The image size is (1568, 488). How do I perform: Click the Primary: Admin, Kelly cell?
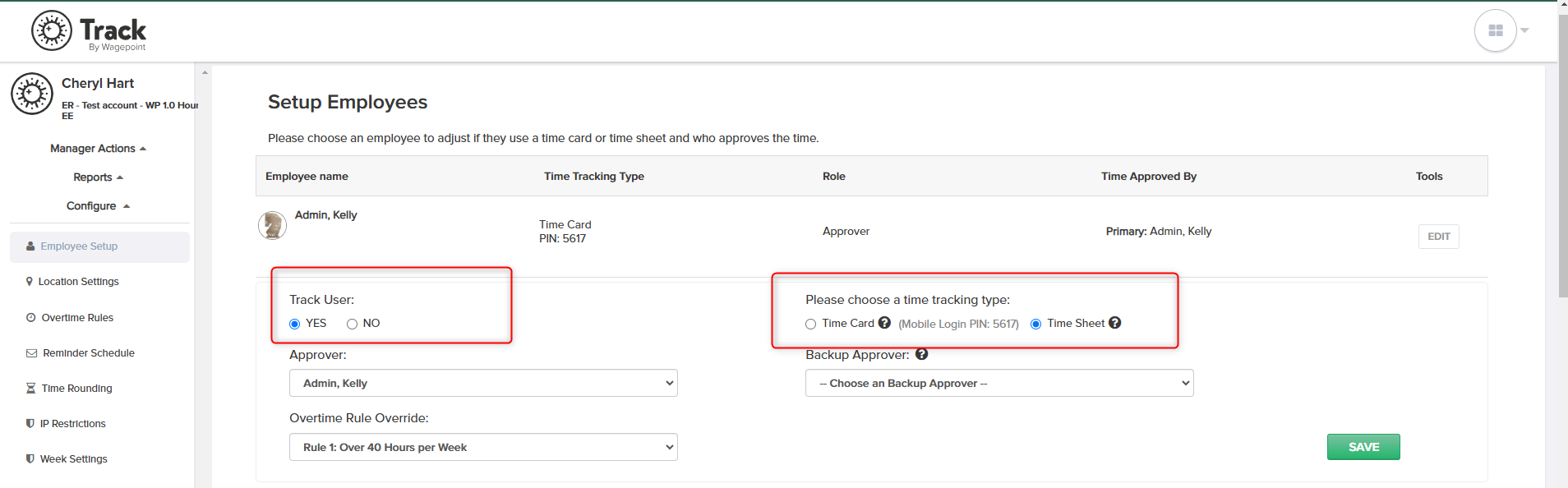(x=1159, y=231)
